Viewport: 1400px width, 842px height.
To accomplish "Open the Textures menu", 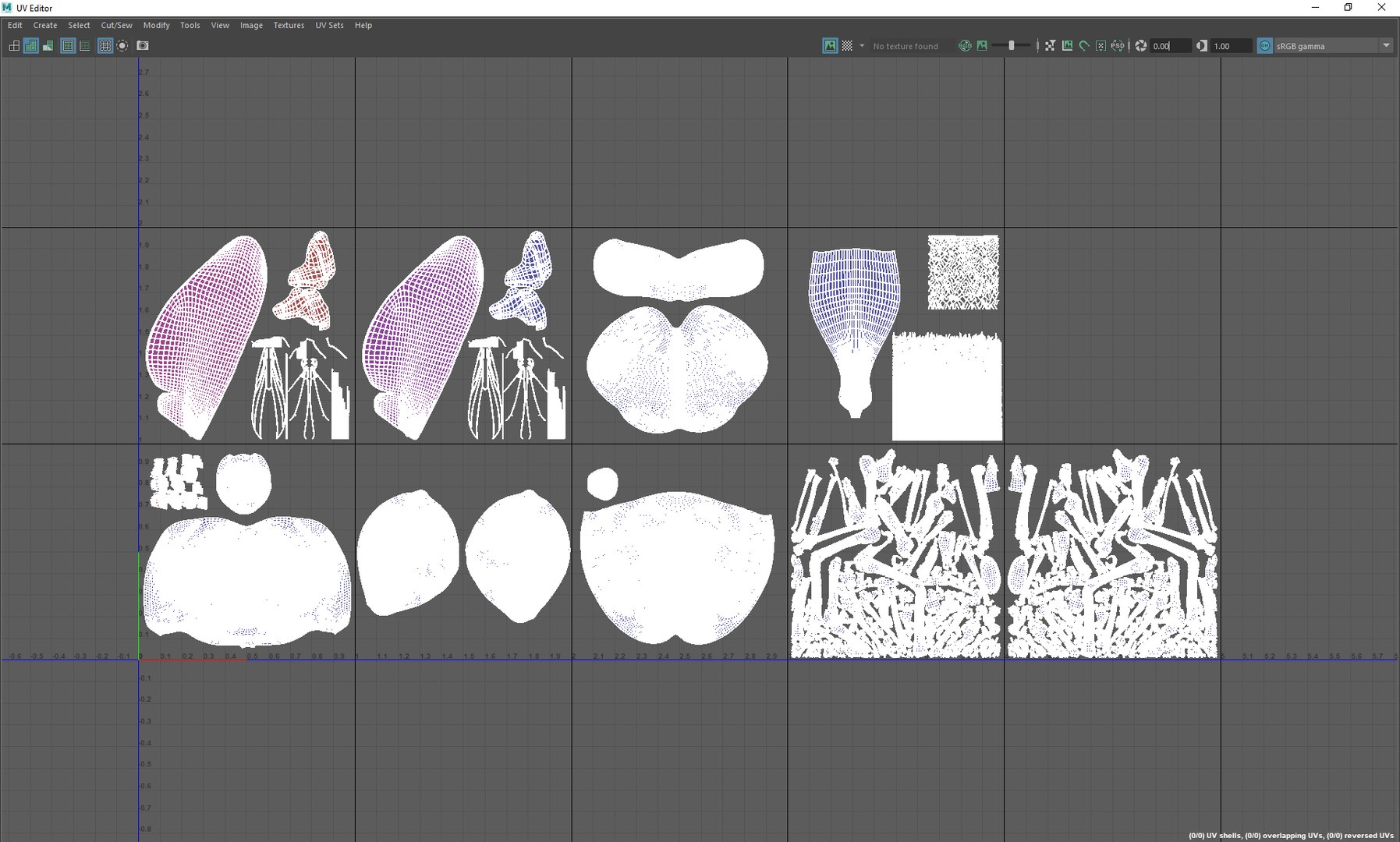I will [289, 25].
